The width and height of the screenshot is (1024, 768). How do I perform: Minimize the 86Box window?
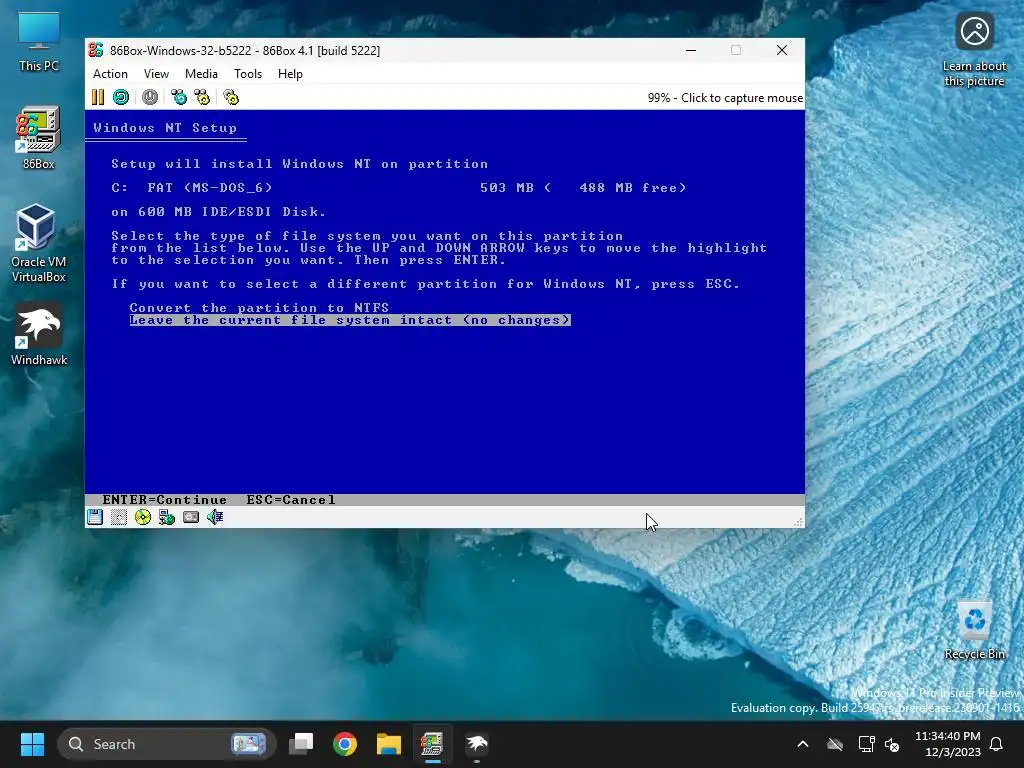coord(691,50)
